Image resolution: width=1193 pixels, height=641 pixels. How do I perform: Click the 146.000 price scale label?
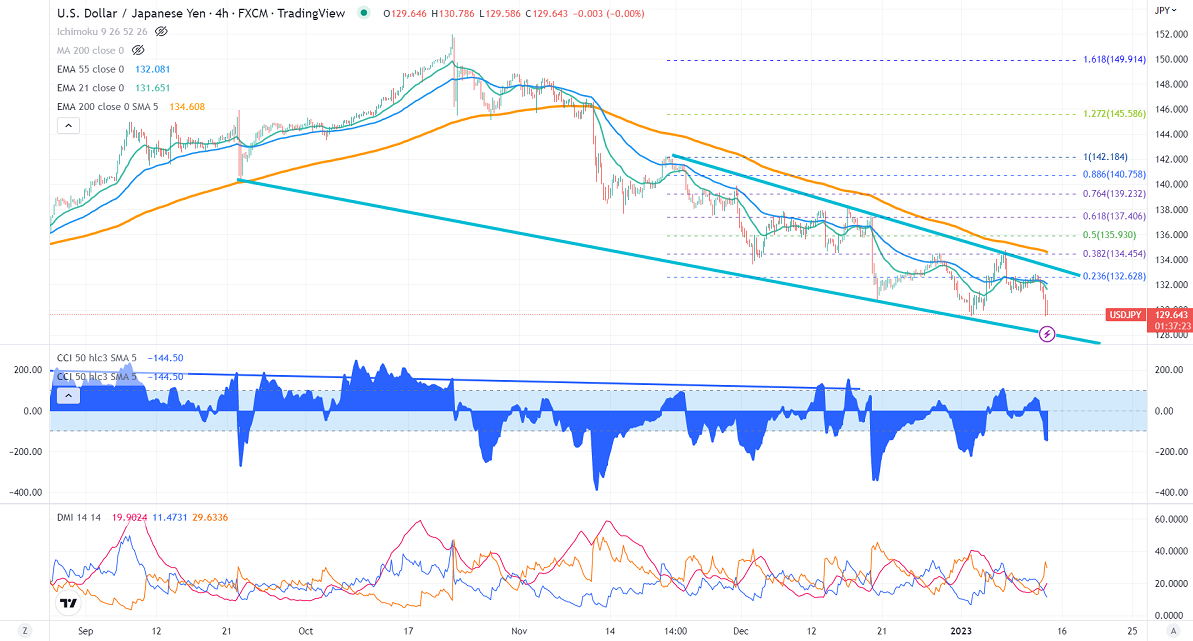[1171, 110]
